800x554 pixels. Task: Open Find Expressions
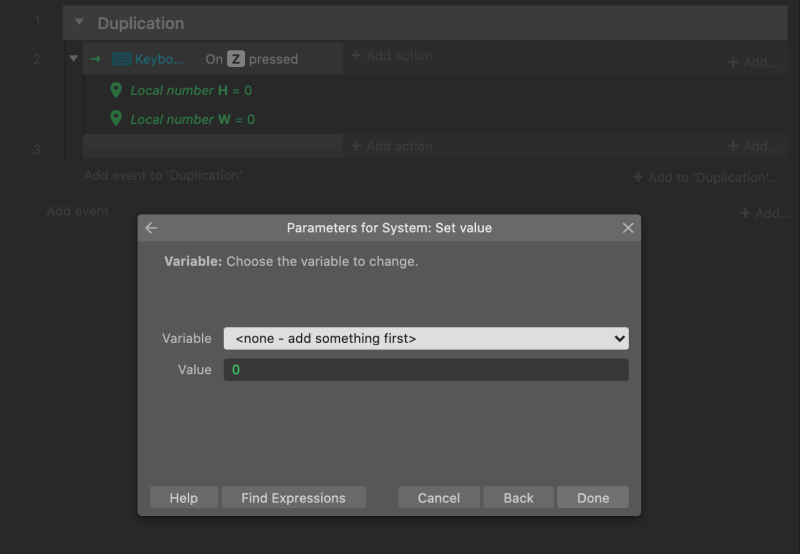293,497
